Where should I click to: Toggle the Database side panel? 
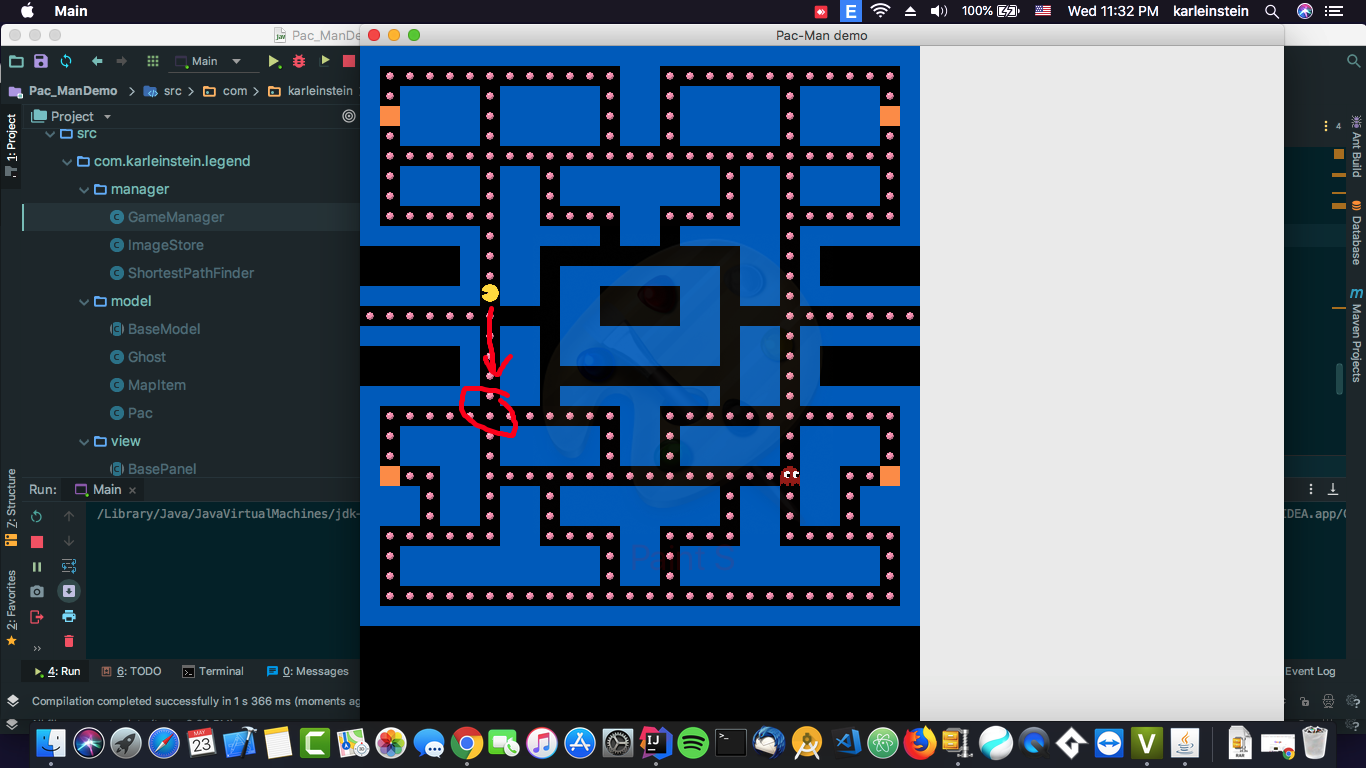(x=1356, y=232)
